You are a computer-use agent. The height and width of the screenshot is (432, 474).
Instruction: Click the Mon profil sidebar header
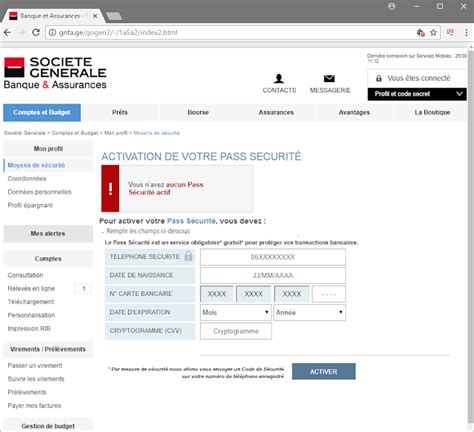pyautogui.click(x=48, y=149)
